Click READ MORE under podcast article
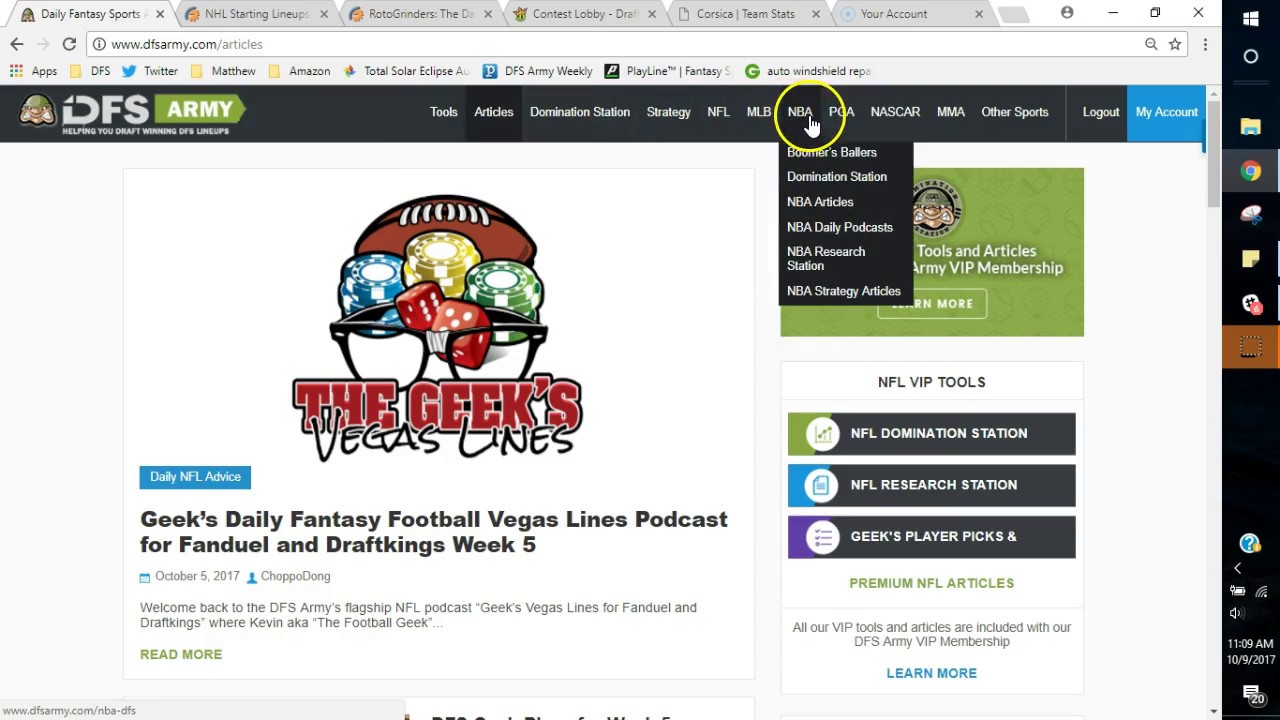Screen dimensions: 1280x720 pos(181,654)
